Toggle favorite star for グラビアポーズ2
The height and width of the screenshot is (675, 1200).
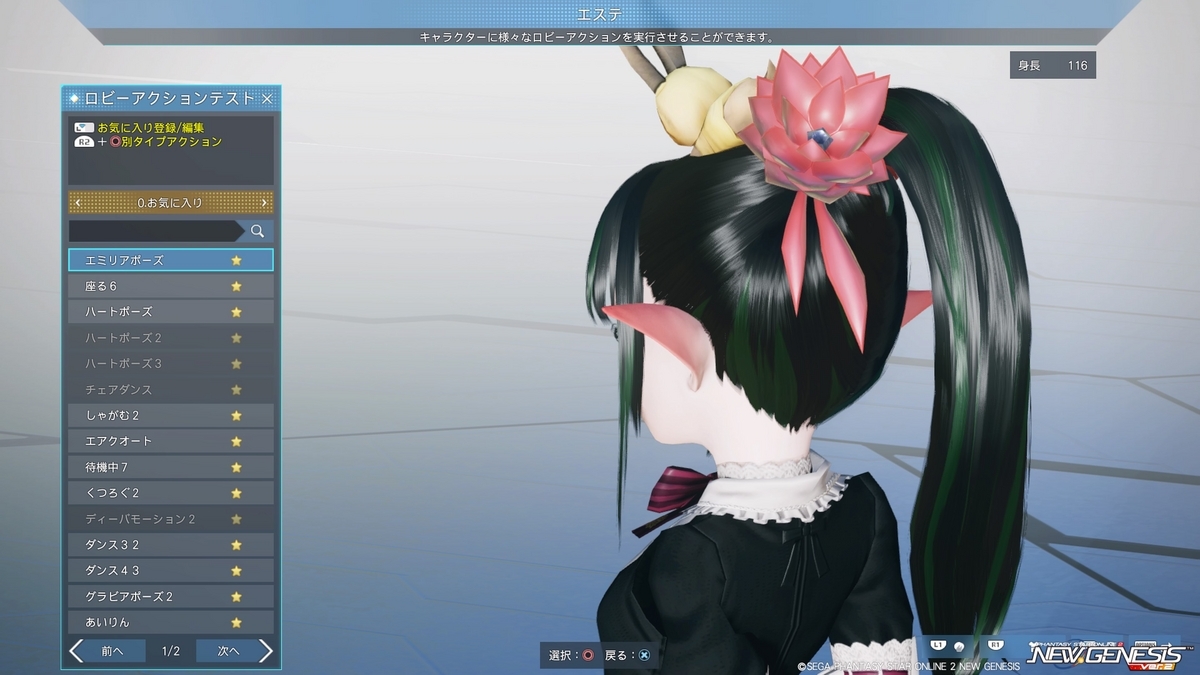point(237,597)
